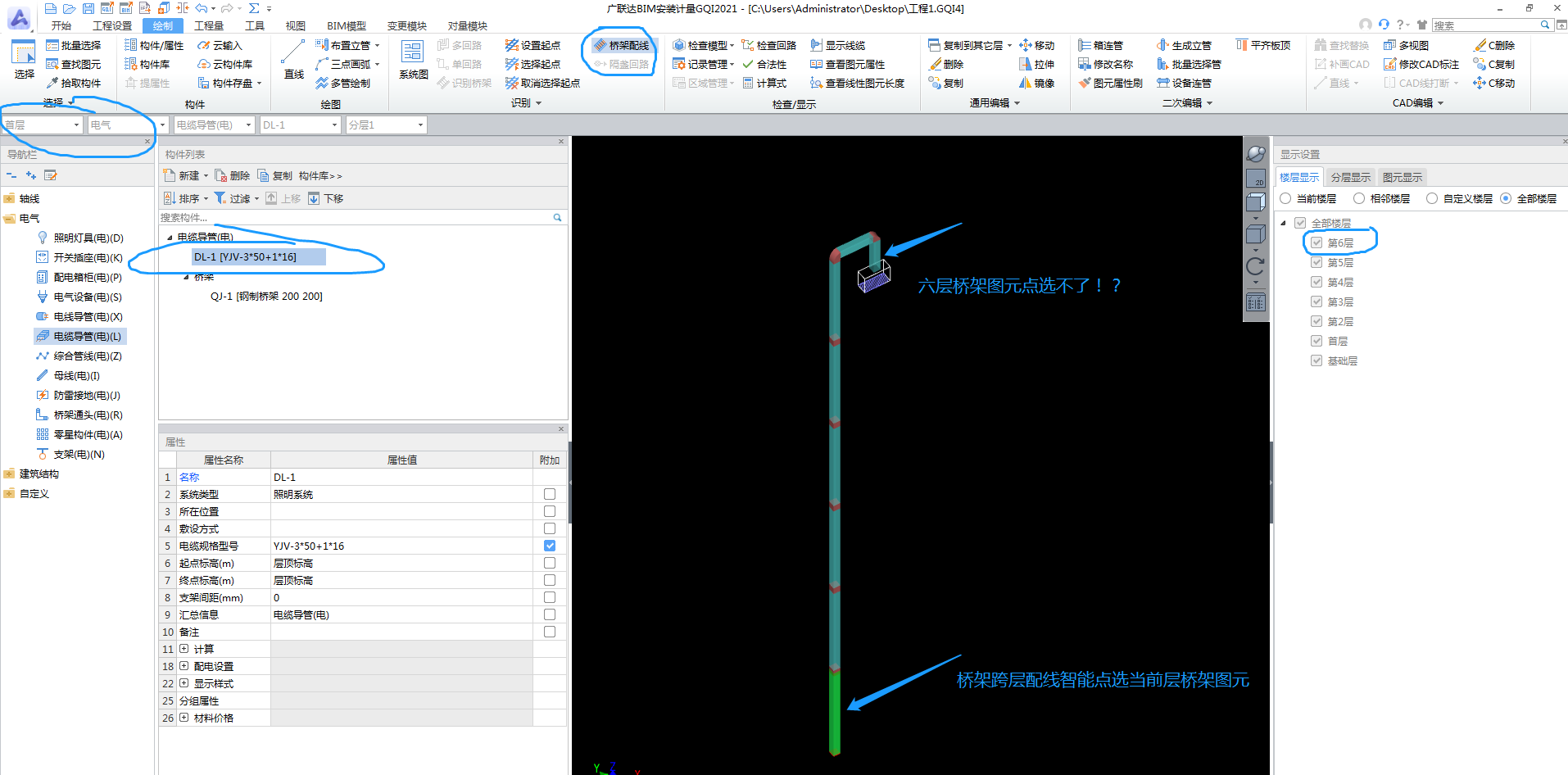This screenshot has height=775, width=1568.
Task: Click the 搜索构件 search field
Action: click(x=356, y=217)
